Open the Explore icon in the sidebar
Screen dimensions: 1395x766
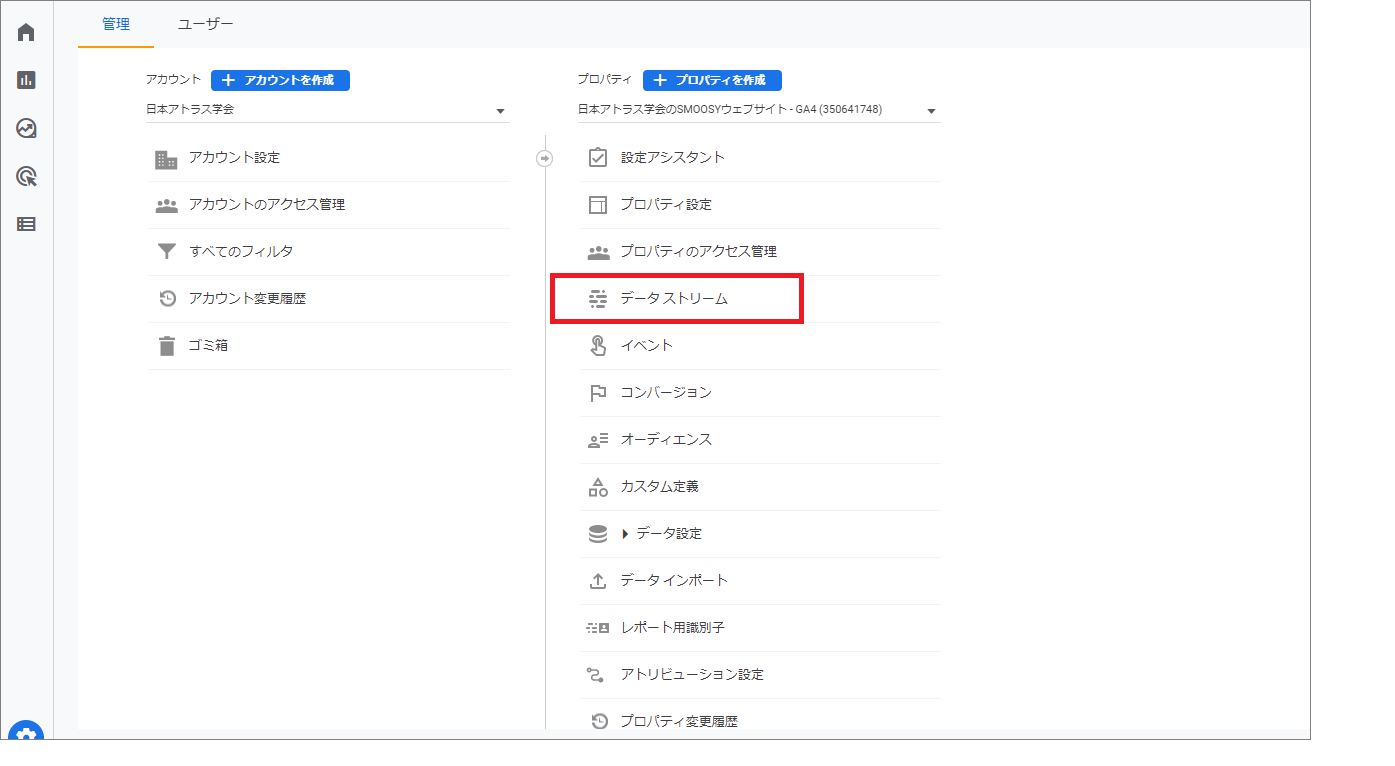pyautogui.click(x=26, y=128)
